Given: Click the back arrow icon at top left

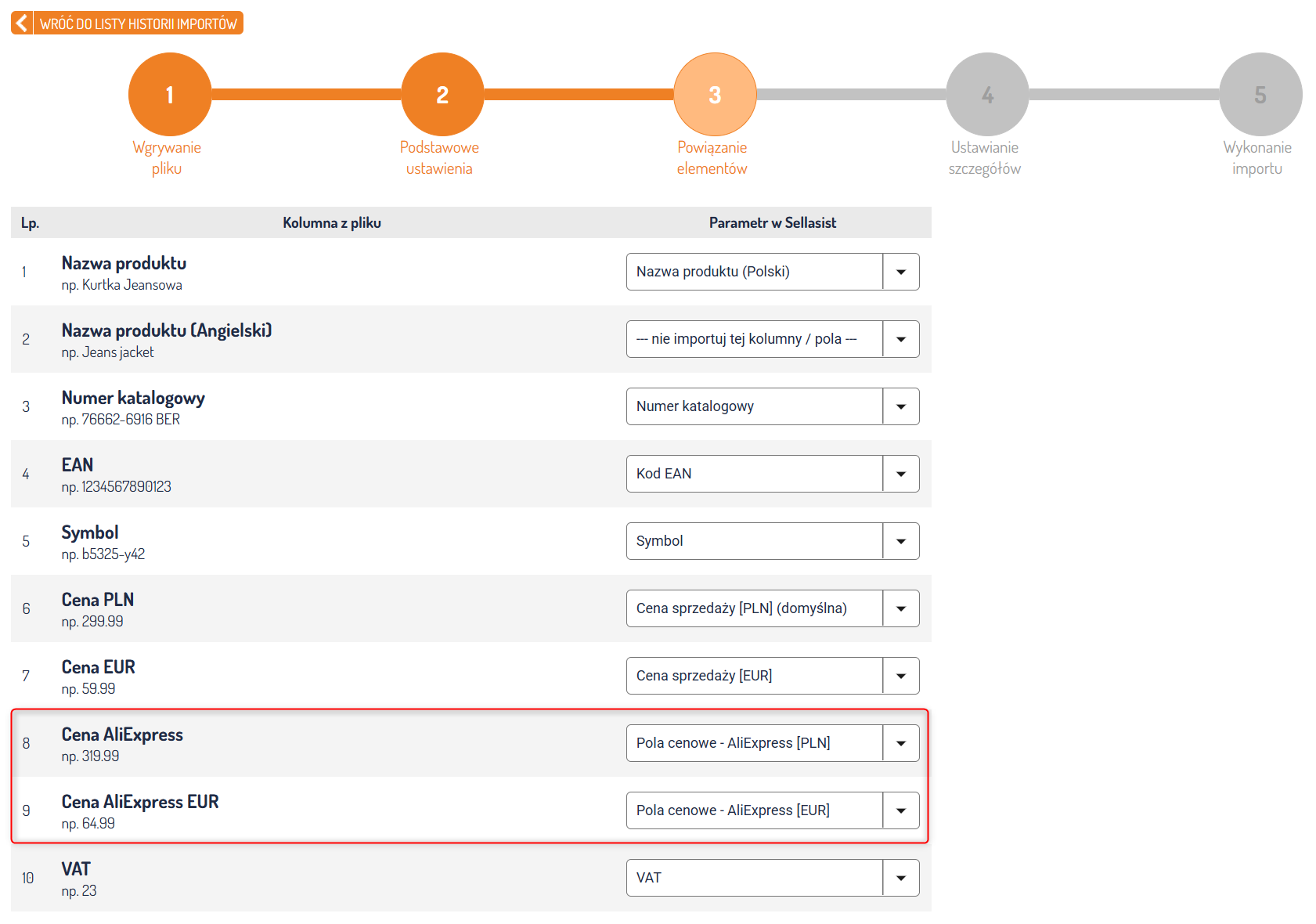Looking at the screenshot, I should tap(22, 23).
